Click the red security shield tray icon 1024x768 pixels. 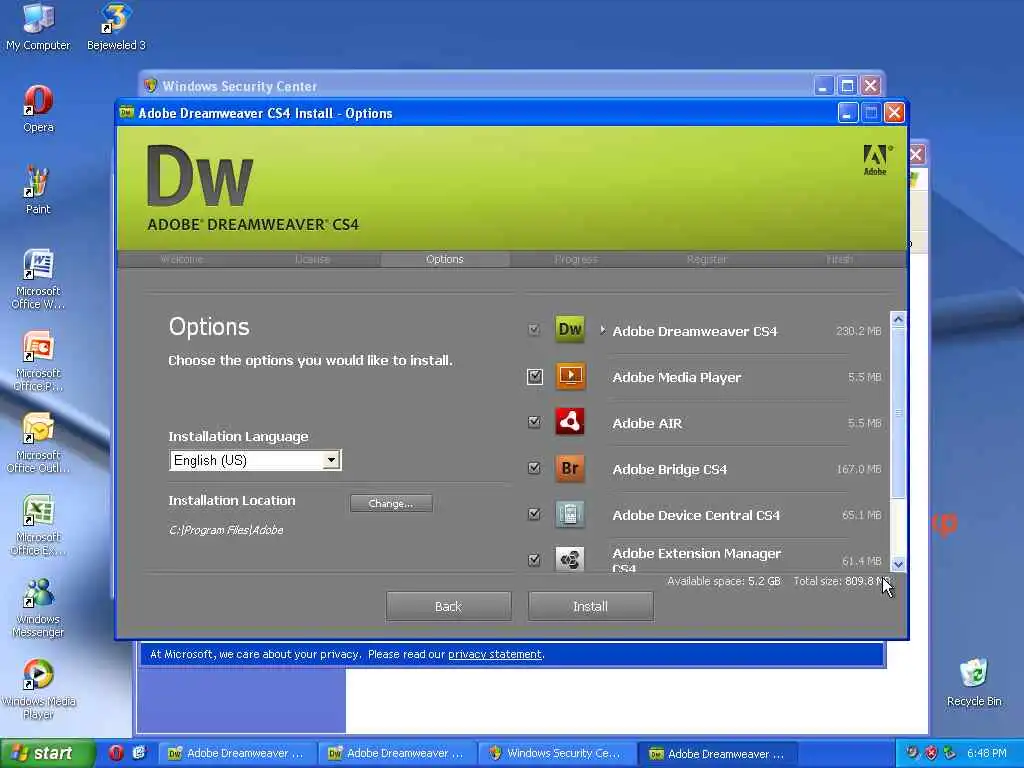pos(931,753)
